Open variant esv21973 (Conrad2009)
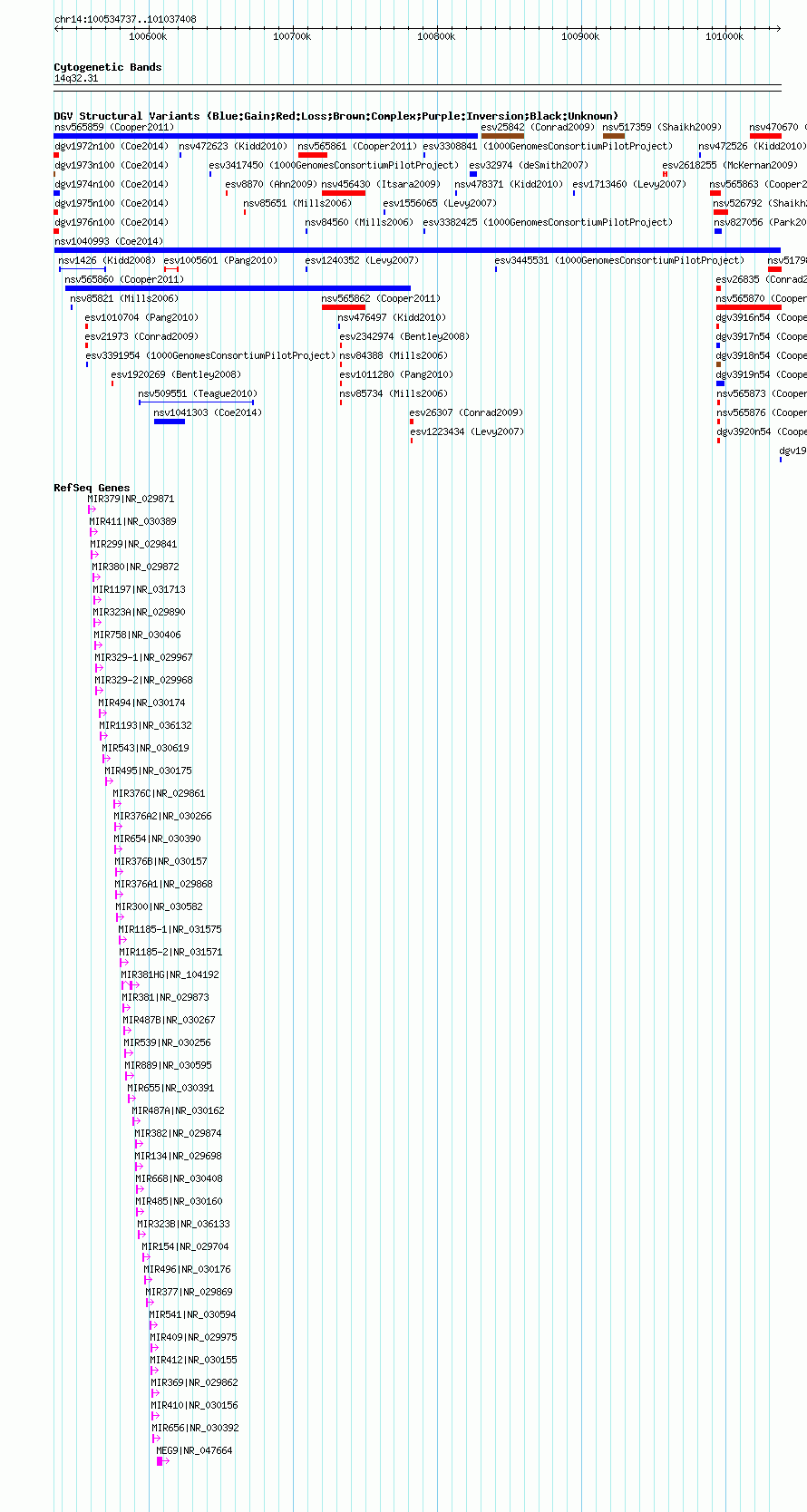Screen dimensions: 807x1512 click(141, 336)
